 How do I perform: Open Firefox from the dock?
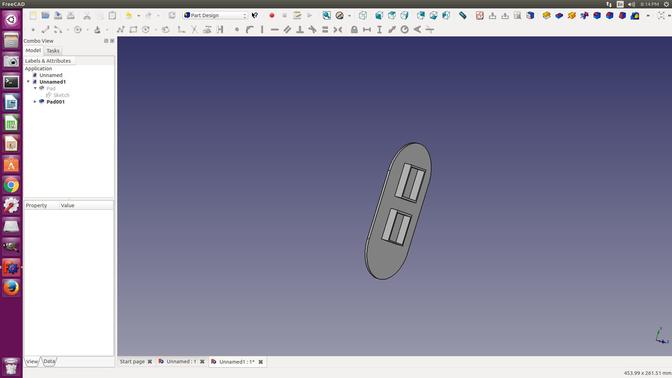tap(11, 288)
